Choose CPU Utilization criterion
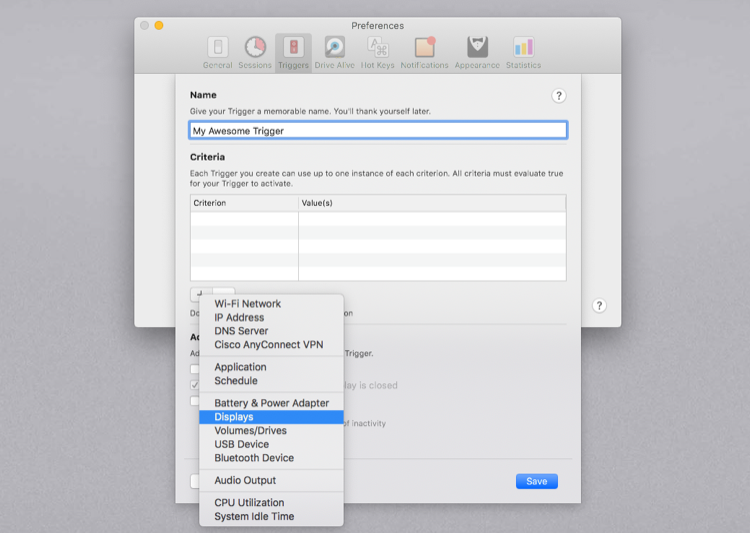The height and width of the screenshot is (533, 750). pos(271,503)
